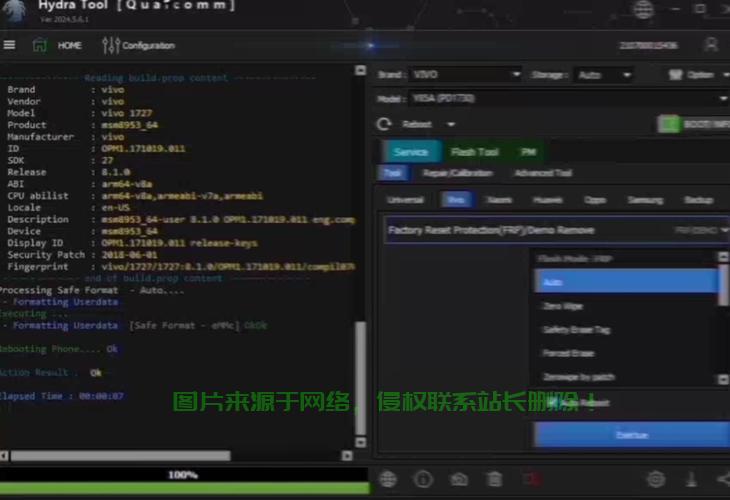Click the green BOOT INFO icon
The image size is (730, 500).
tap(669, 124)
